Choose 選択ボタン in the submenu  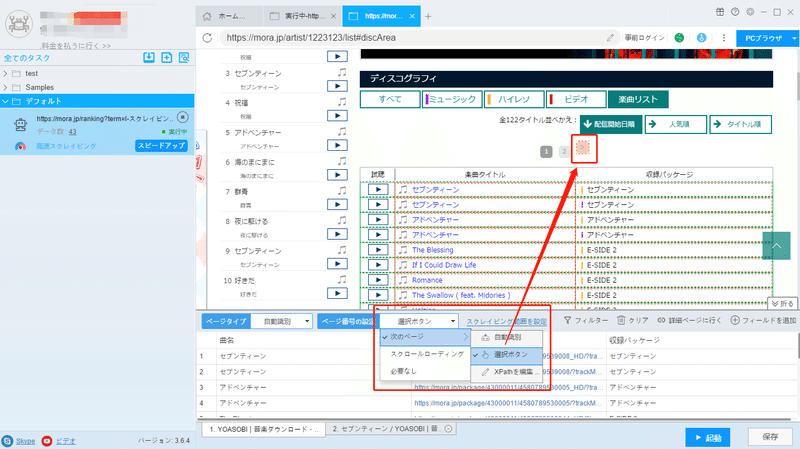pyautogui.click(x=507, y=354)
